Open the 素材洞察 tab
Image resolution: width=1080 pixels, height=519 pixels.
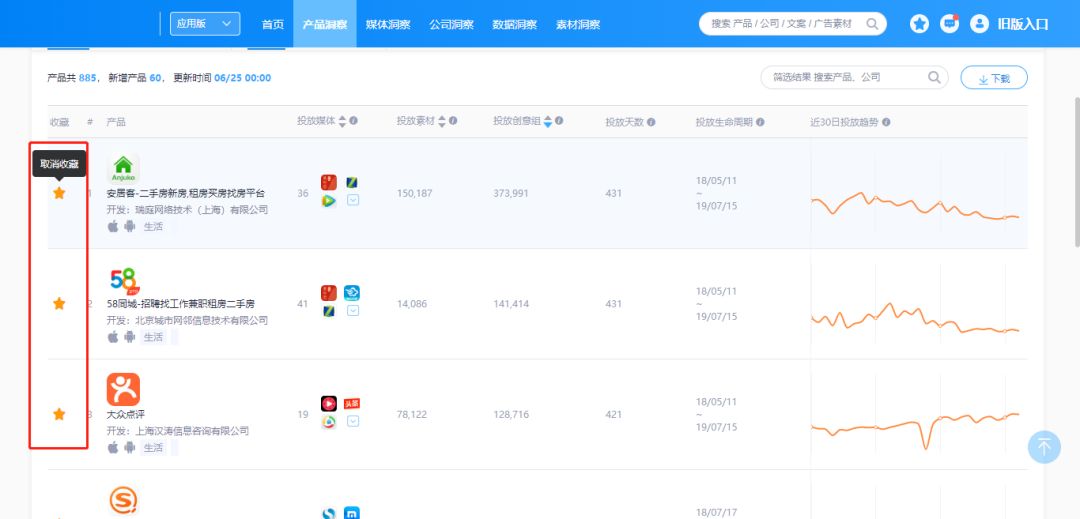tap(578, 24)
